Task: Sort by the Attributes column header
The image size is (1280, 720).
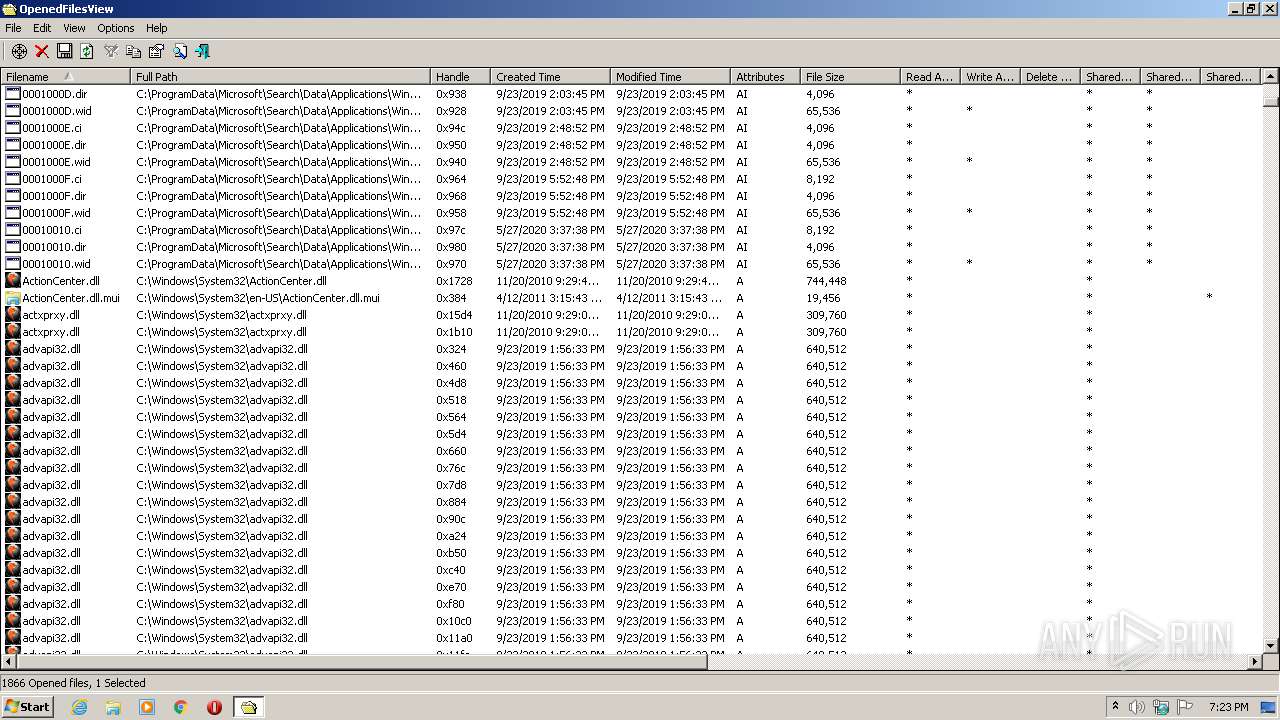Action: pos(765,76)
